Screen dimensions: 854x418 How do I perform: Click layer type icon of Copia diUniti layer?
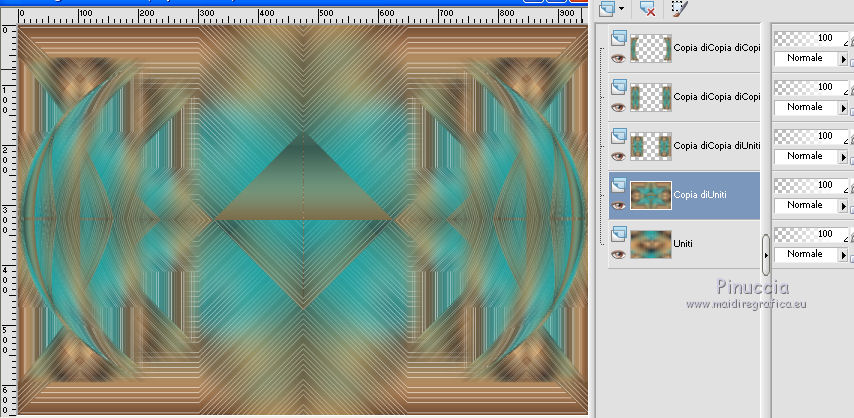(619, 185)
